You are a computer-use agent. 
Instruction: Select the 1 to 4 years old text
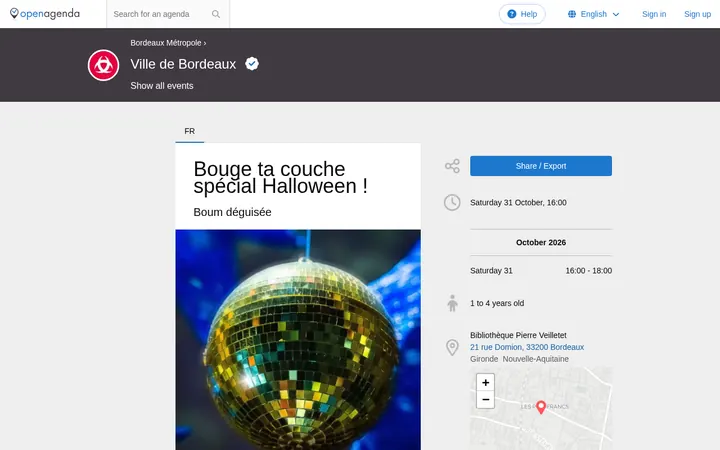497,304
